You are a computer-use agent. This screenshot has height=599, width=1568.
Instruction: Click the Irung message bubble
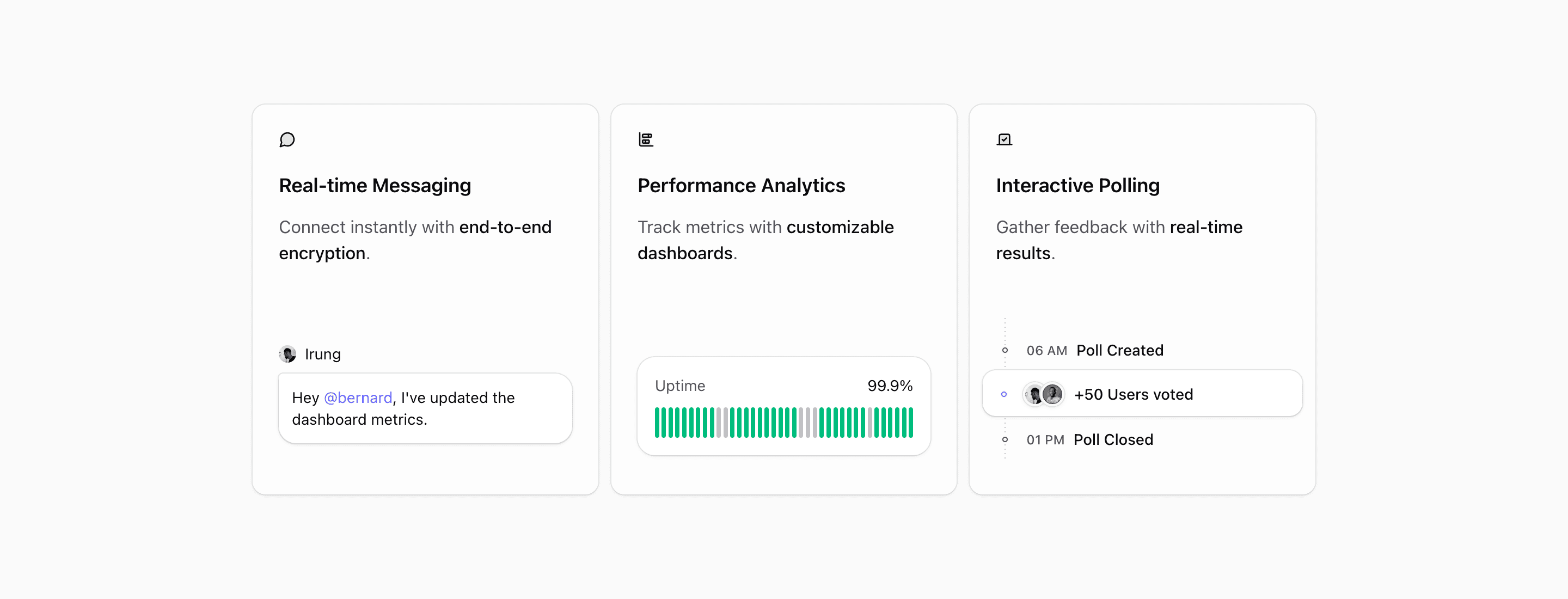[425, 408]
